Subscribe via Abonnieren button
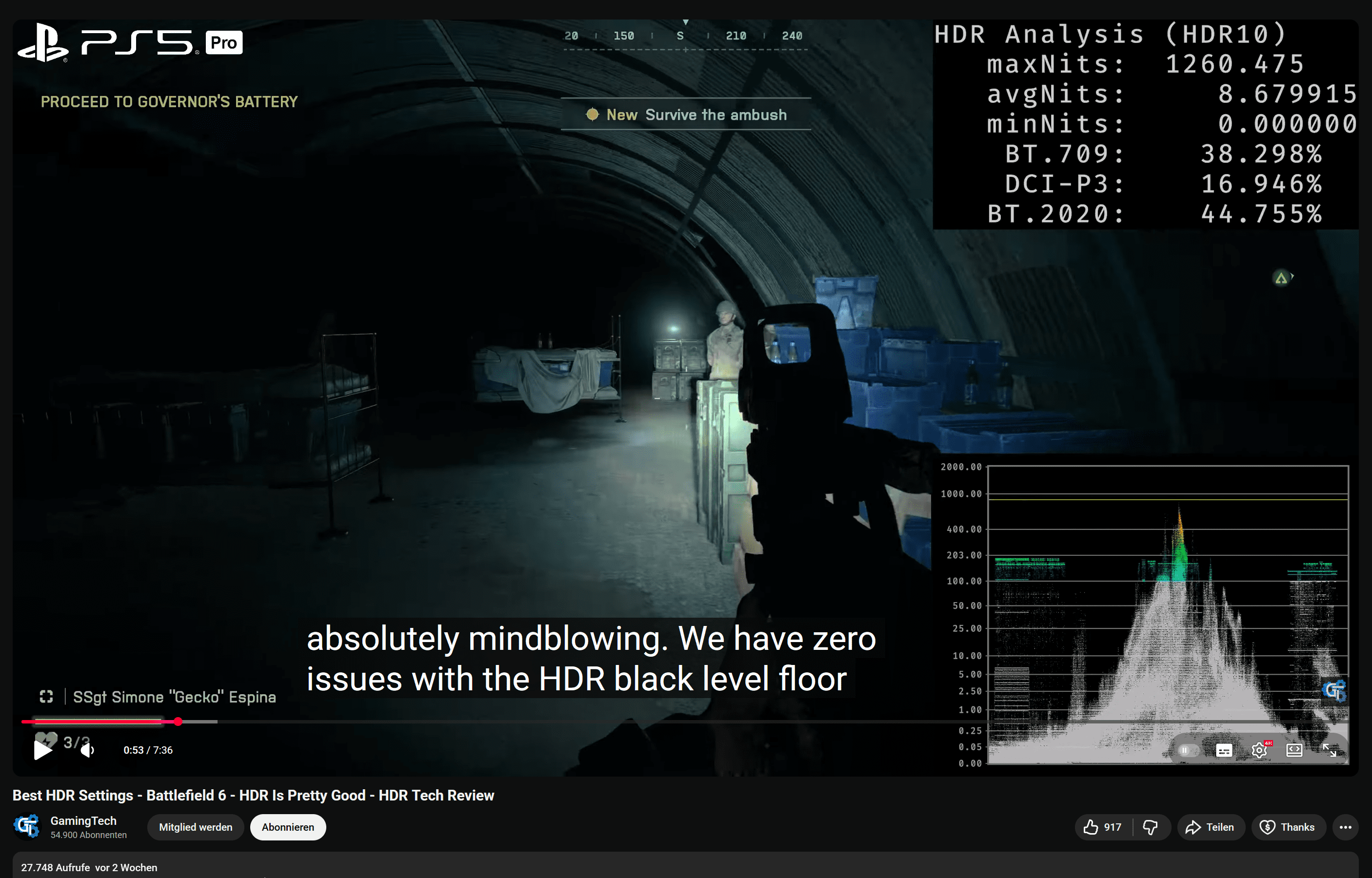The height and width of the screenshot is (878, 1372). click(287, 827)
